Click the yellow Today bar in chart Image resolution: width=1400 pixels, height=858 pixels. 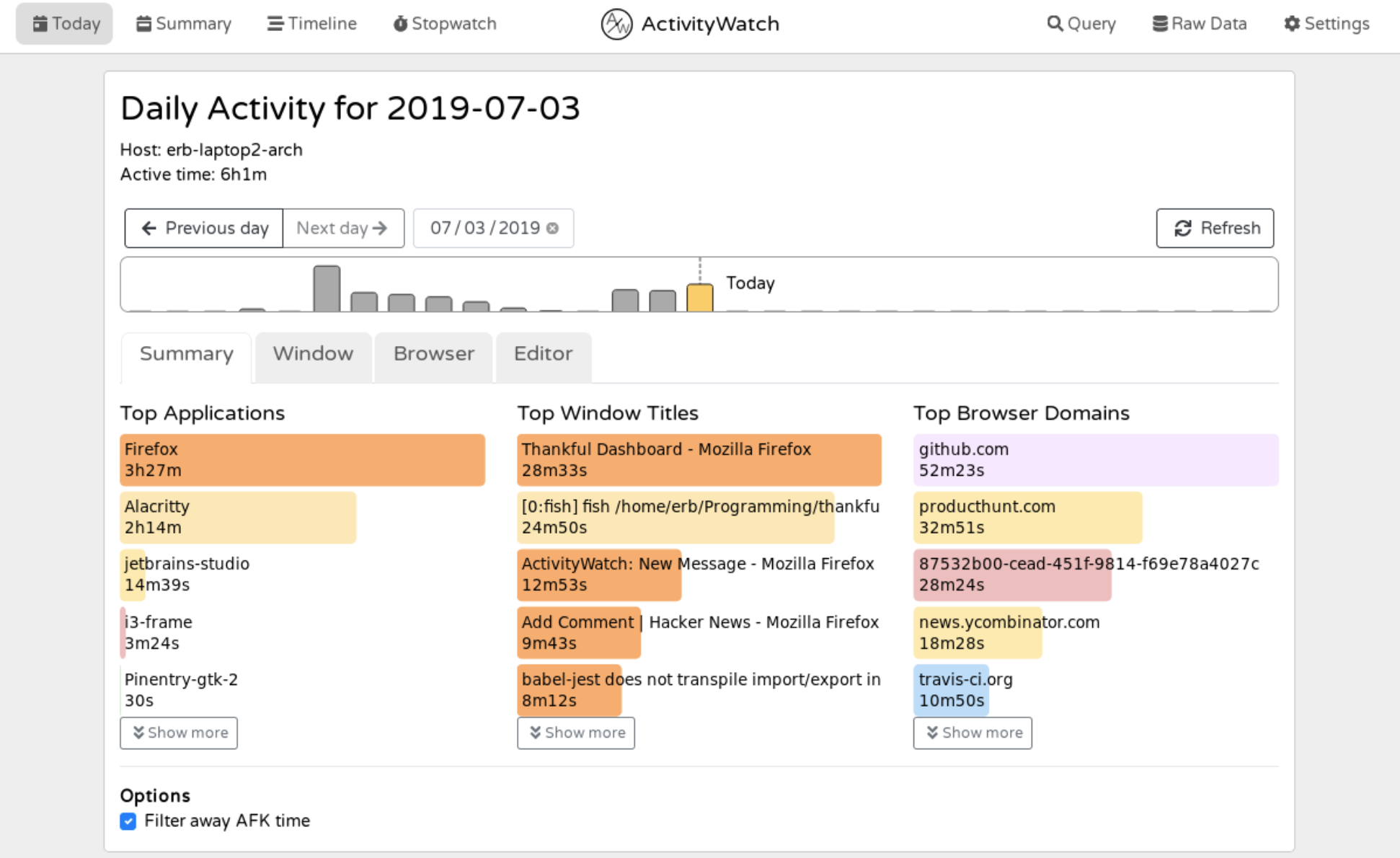[699, 298]
